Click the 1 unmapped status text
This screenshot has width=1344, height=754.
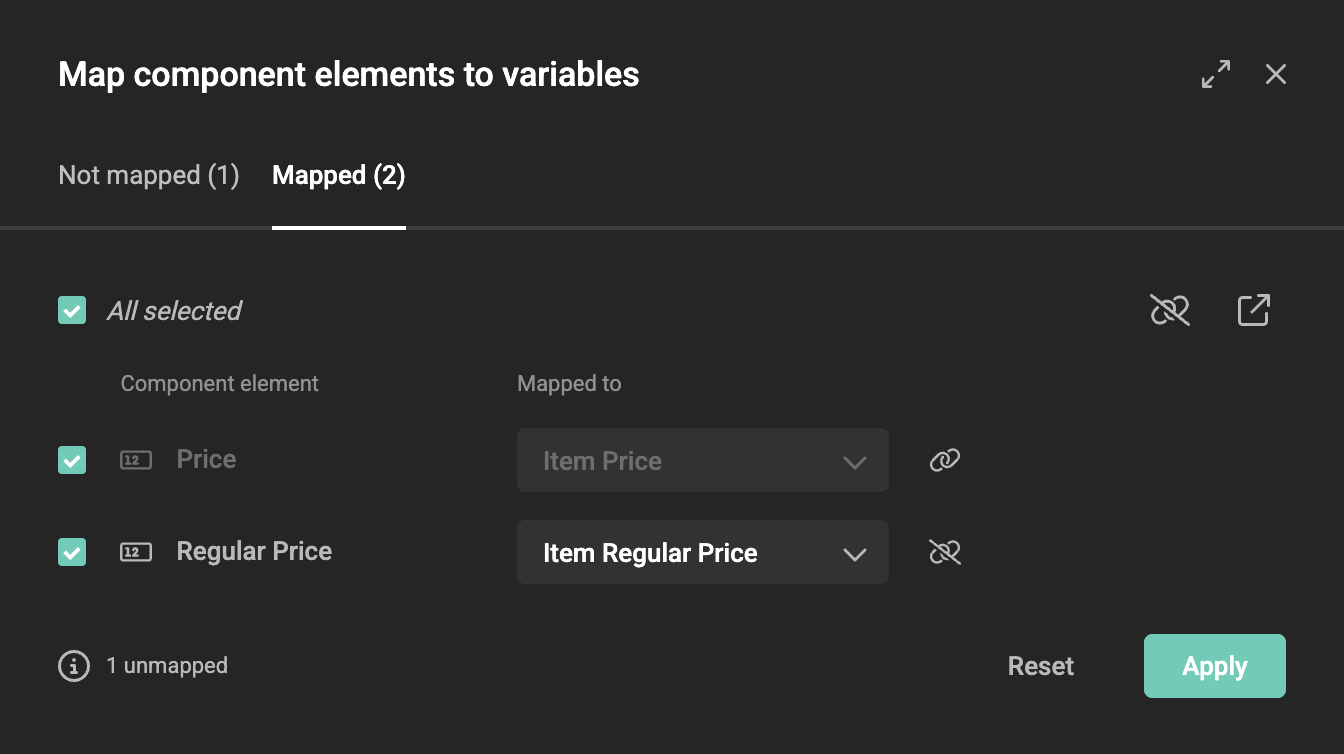tap(167, 665)
